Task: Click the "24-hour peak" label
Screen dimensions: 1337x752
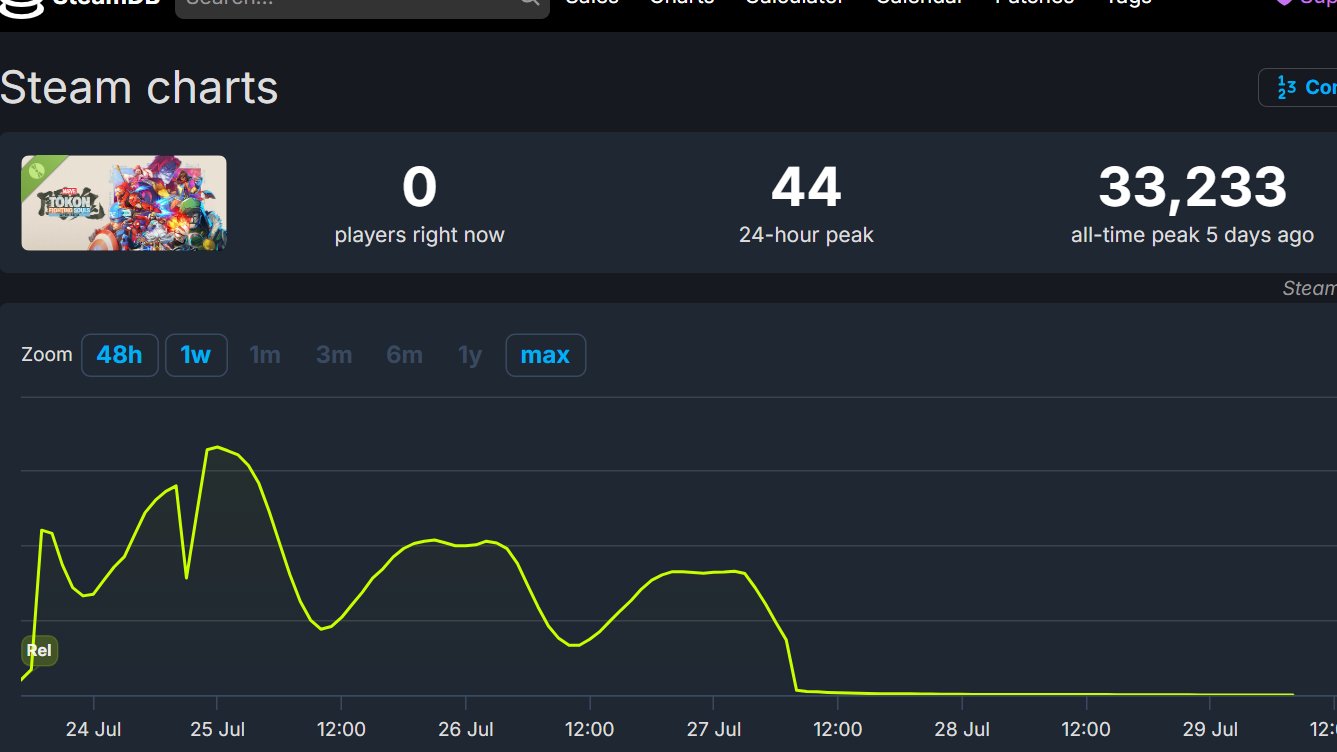Action: (x=806, y=235)
